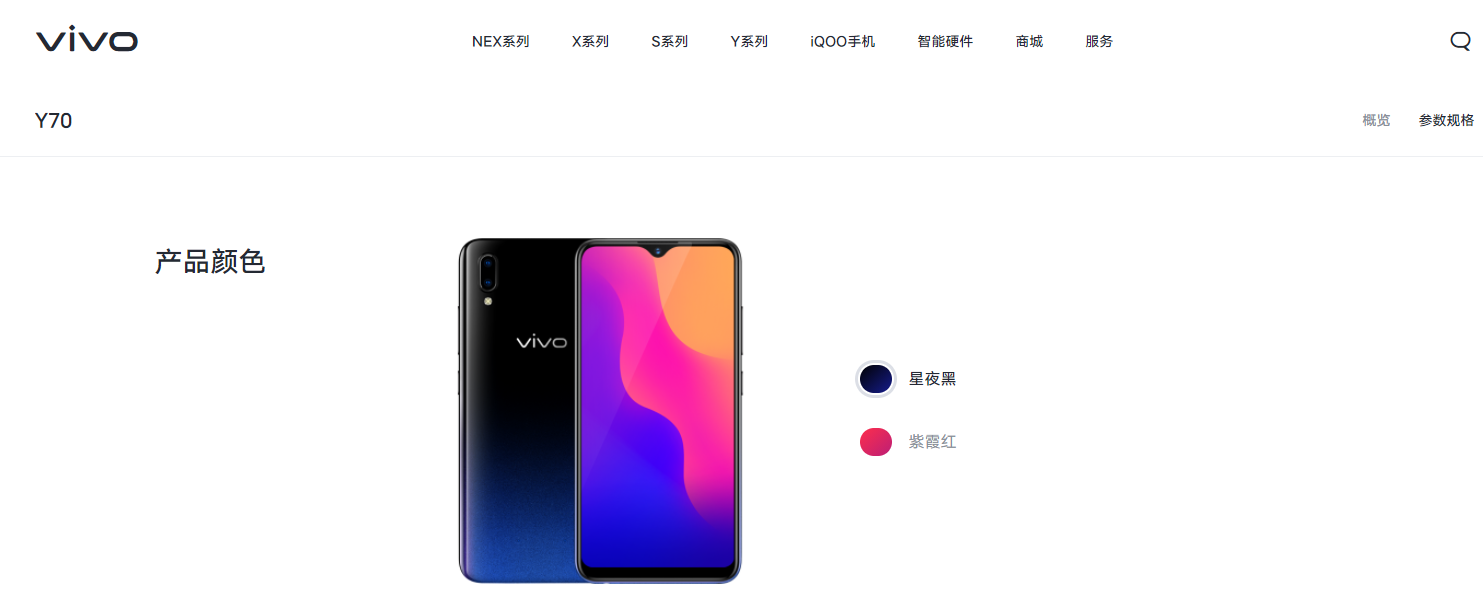The width and height of the screenshot is (1483, 605).
Task: Open the 服务 service link
Action: pos(1099,41)
